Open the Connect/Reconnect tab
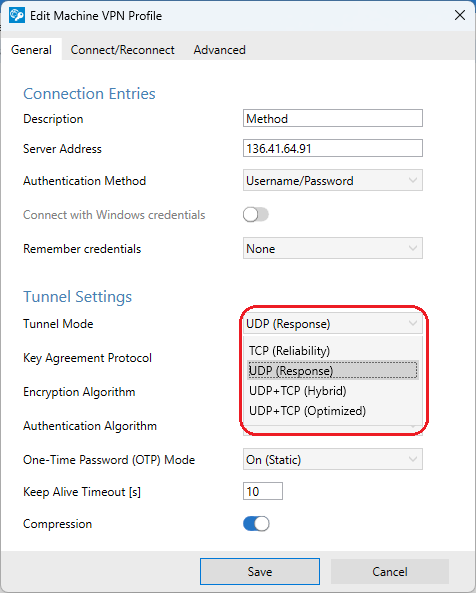Viewport: 476px width, 593px height. click(122, 50)
